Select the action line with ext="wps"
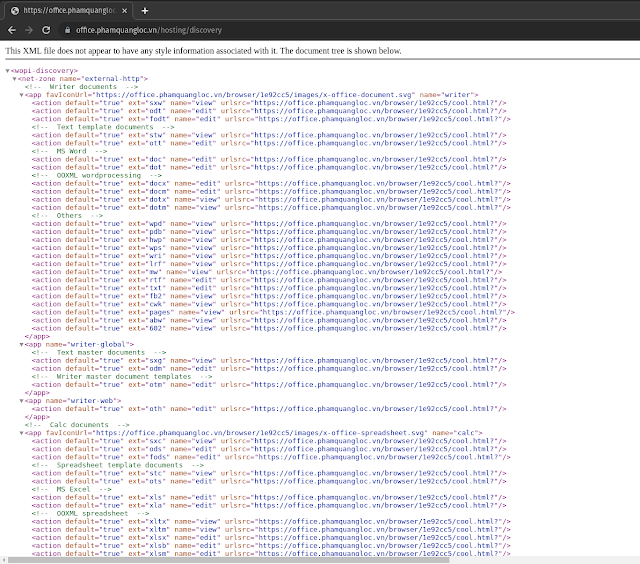This screenshot has height=564, width=640. pos(269,248)
